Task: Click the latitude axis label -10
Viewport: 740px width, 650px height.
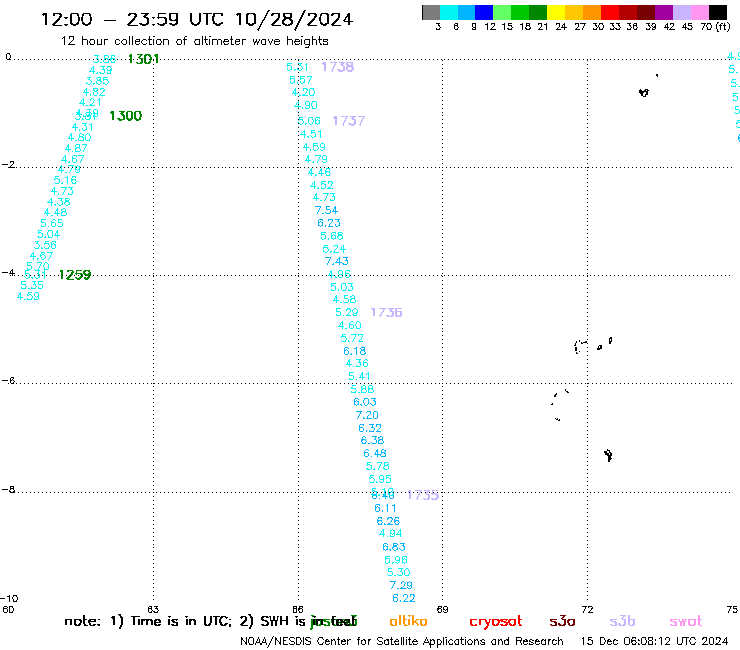Action: (9, 599)
